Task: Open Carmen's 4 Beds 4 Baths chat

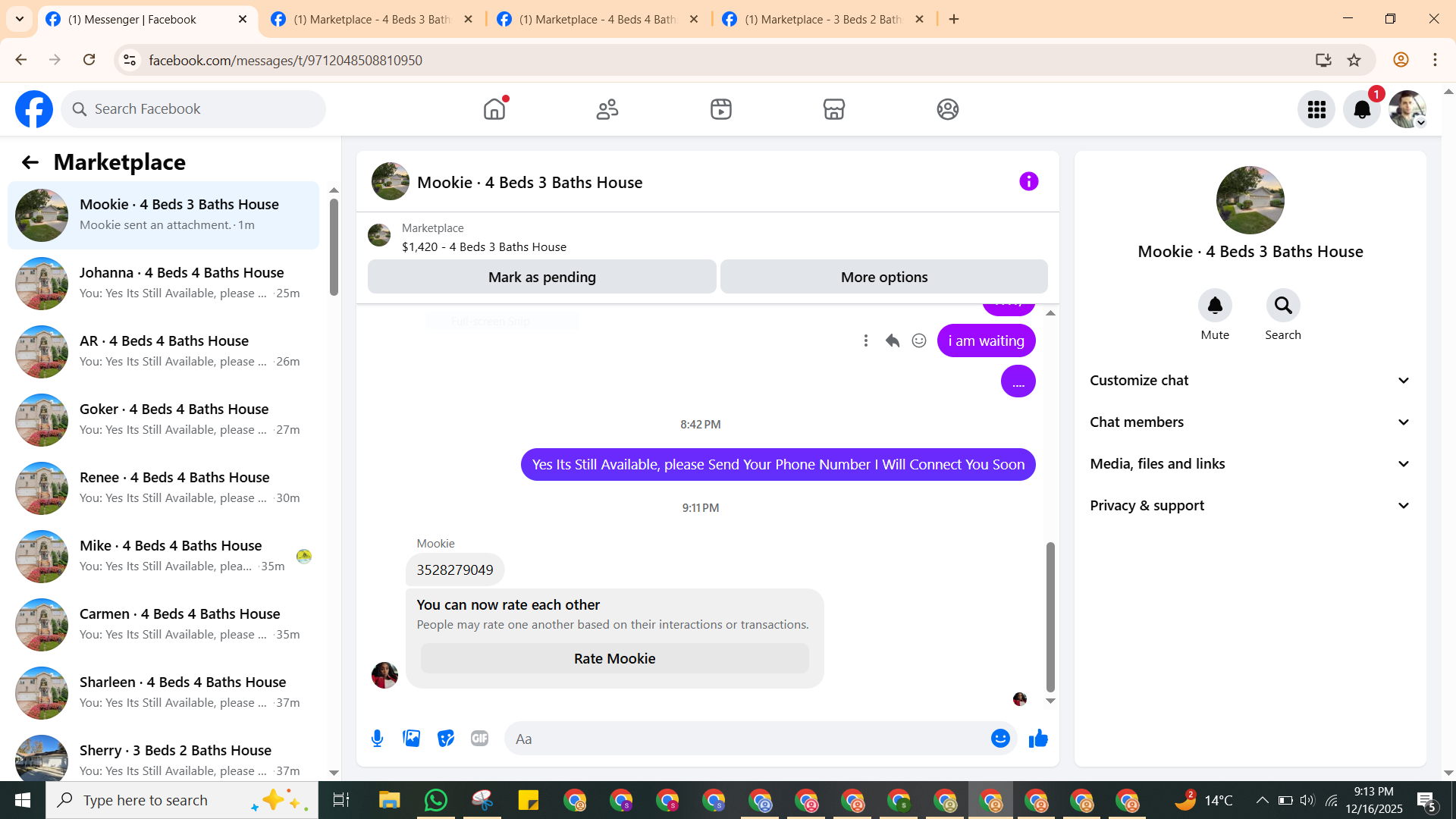Action: tap(163, 625)
